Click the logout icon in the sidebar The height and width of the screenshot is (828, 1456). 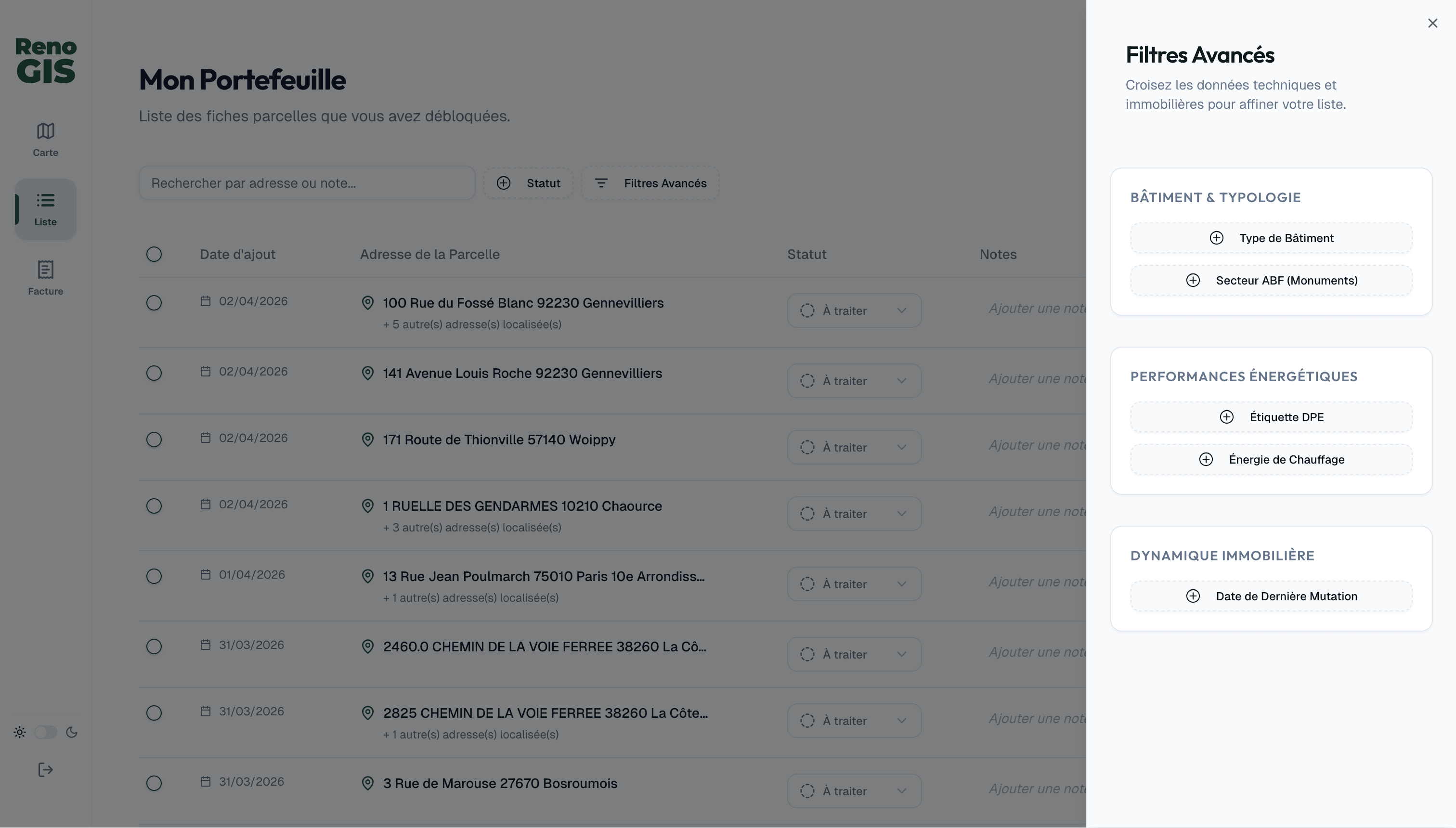click(45, 770)
